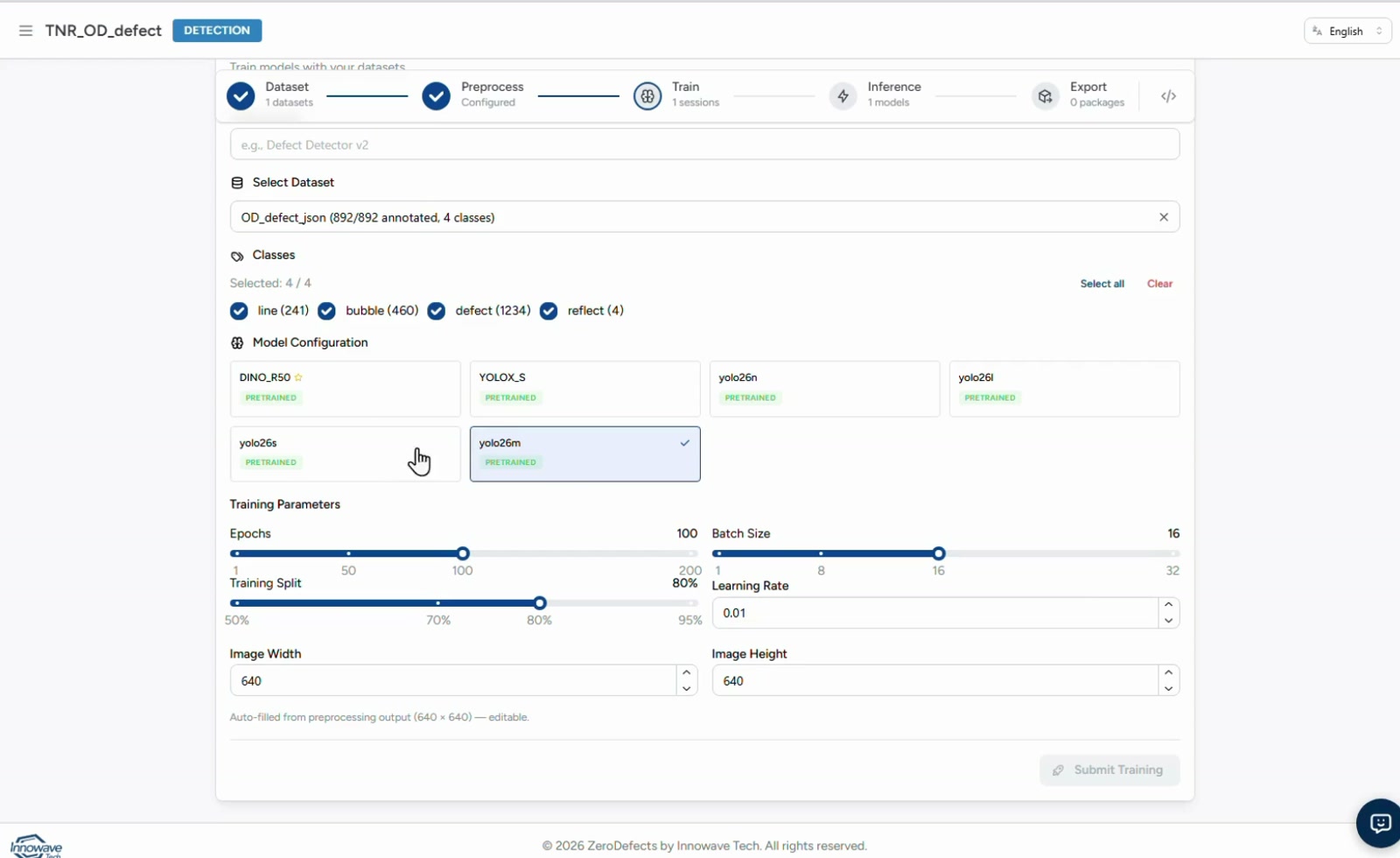Viewport: 1400px width, 858px height.
Task: Open the code view icon
Action: tap(1168, 96)
